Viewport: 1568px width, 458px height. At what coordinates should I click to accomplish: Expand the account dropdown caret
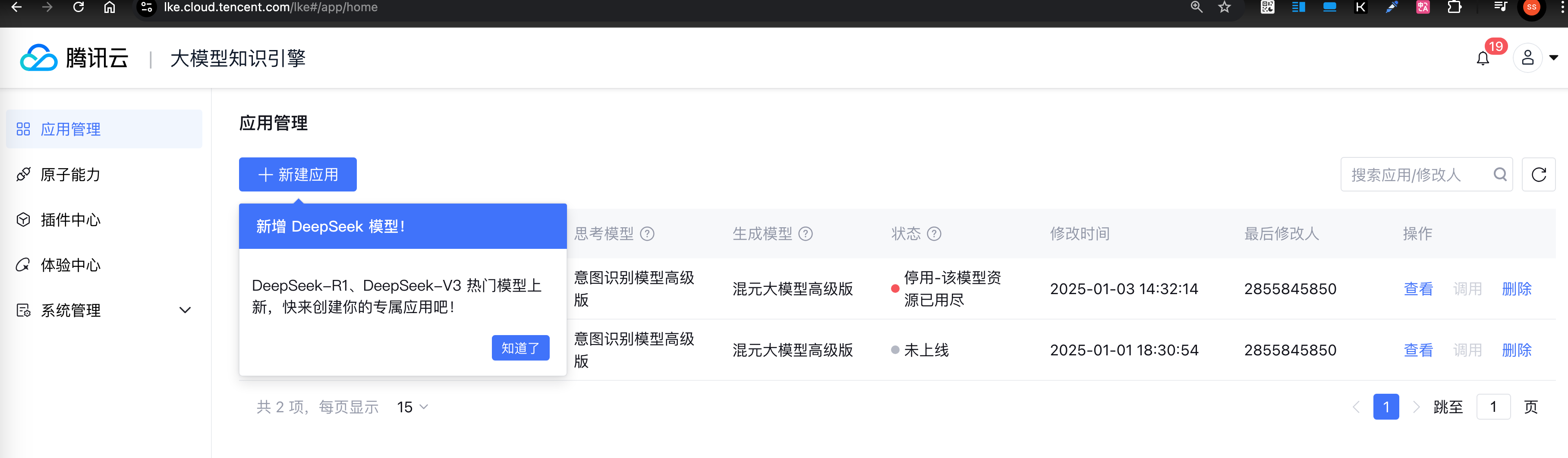point(1553,58)
